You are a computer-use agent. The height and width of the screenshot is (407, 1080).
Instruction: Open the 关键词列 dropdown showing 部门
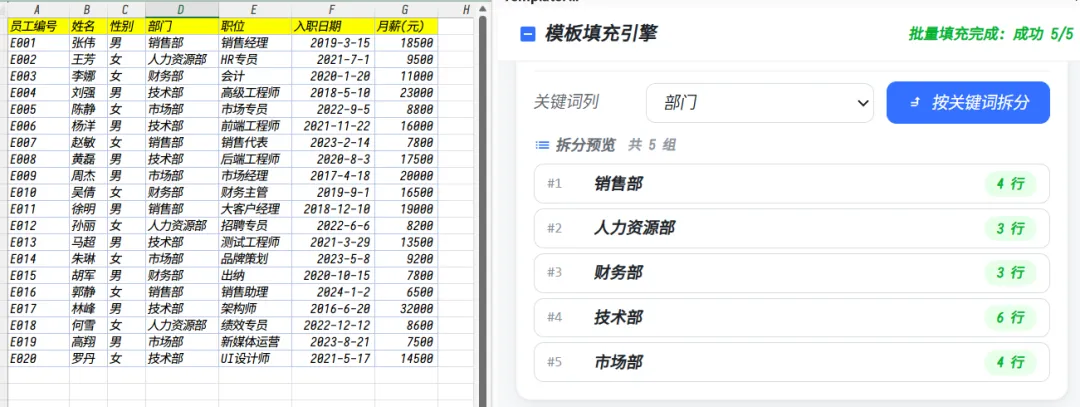coord(760,103)
